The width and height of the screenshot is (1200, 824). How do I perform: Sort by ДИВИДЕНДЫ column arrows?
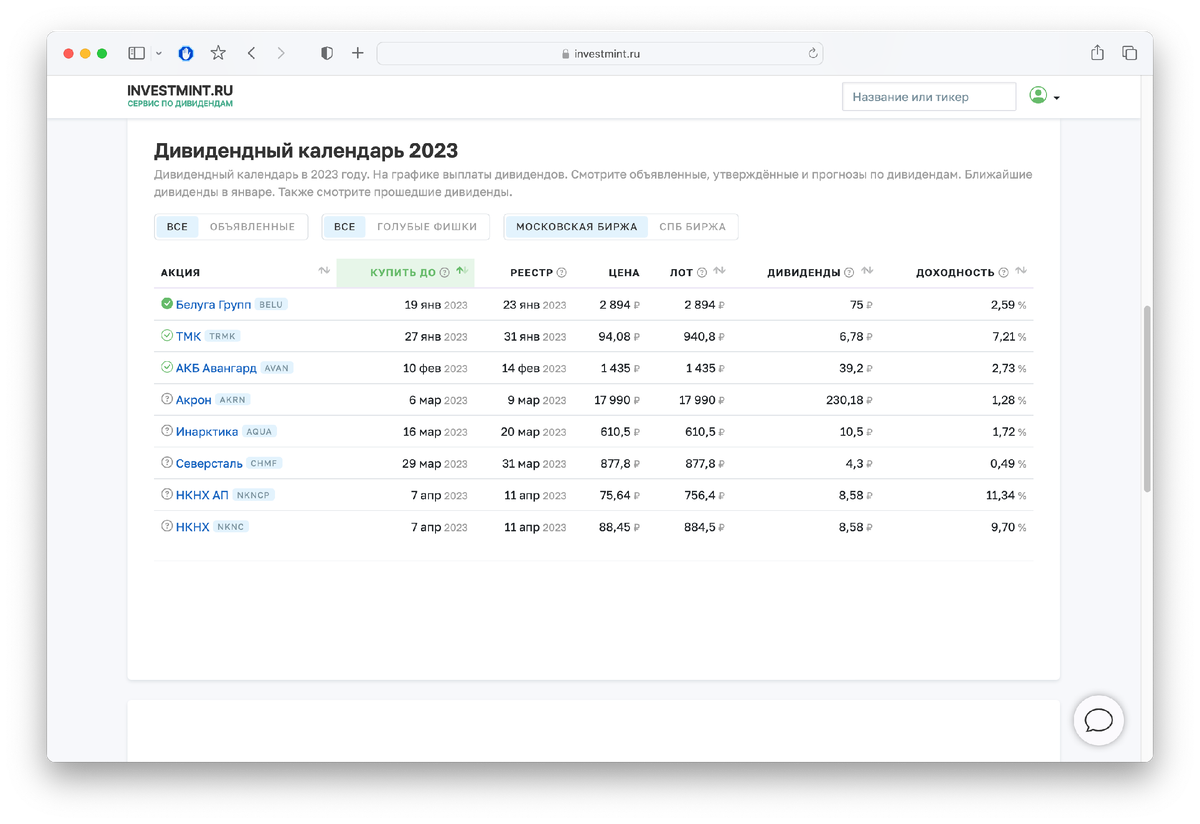[x=867, y=271]
